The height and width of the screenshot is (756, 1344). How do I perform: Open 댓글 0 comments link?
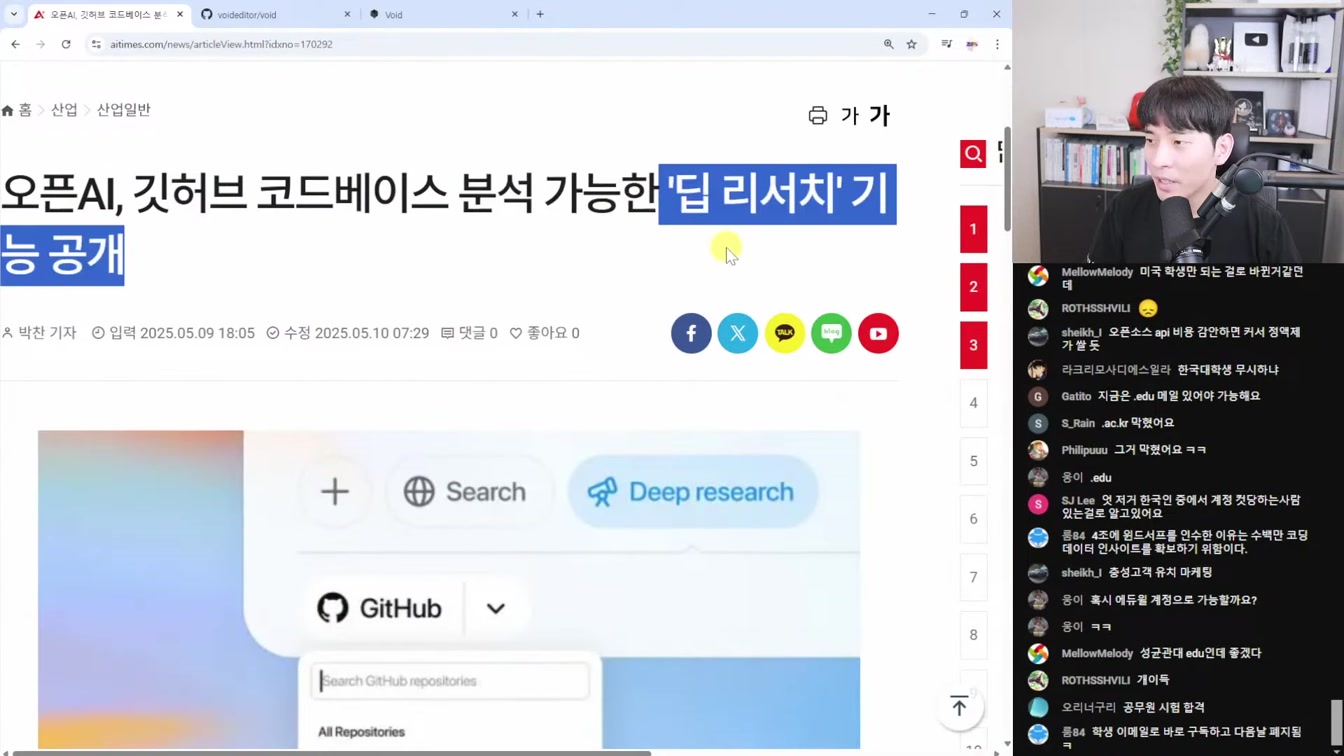tap(469, 333)
